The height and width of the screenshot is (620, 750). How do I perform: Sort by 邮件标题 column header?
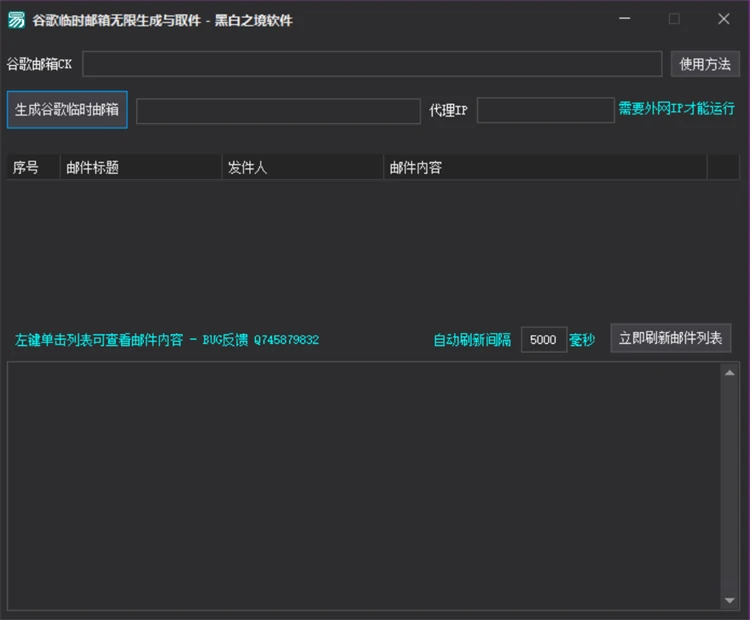pos(141,167)
